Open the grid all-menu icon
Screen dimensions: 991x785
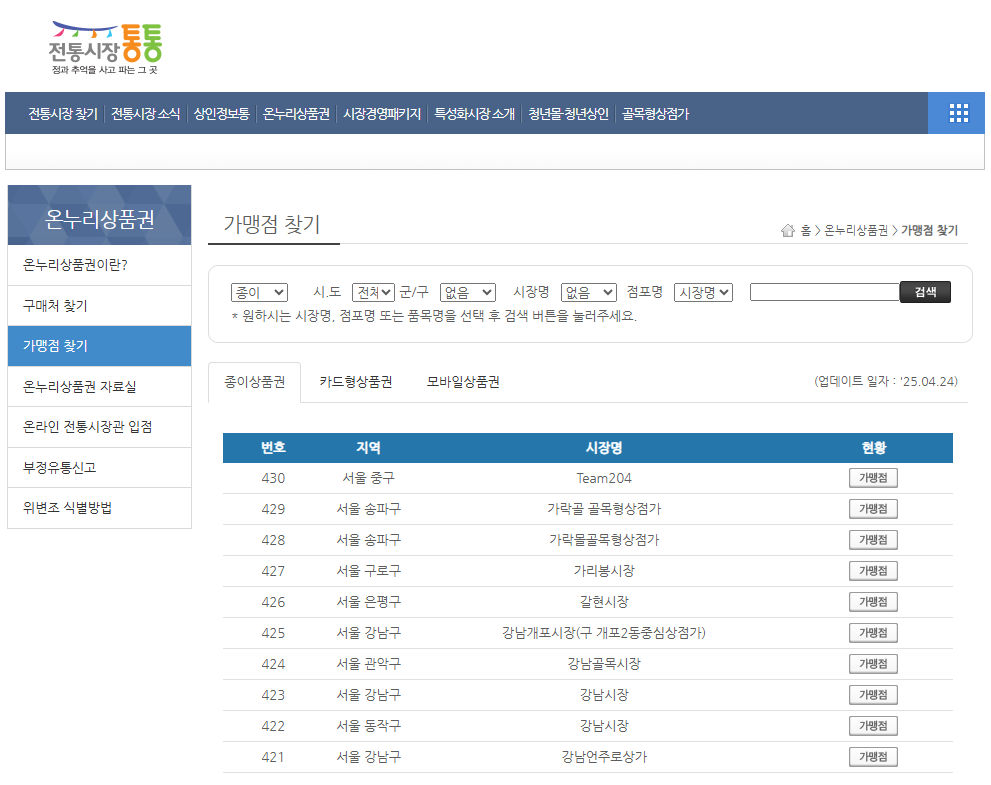(958, 113)
